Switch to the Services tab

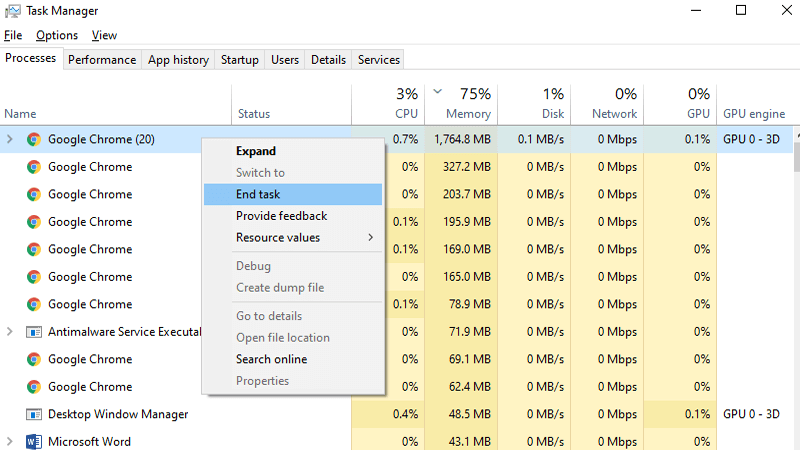[379, 60]
